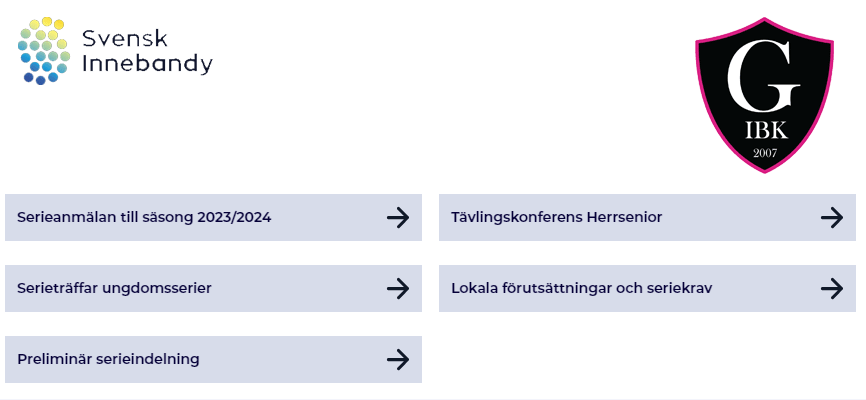866x400 pixels.
Task: Open Serieanmälan till säsong 2023/2024 link
Action: pyautogui.click(x=144, y=217)
